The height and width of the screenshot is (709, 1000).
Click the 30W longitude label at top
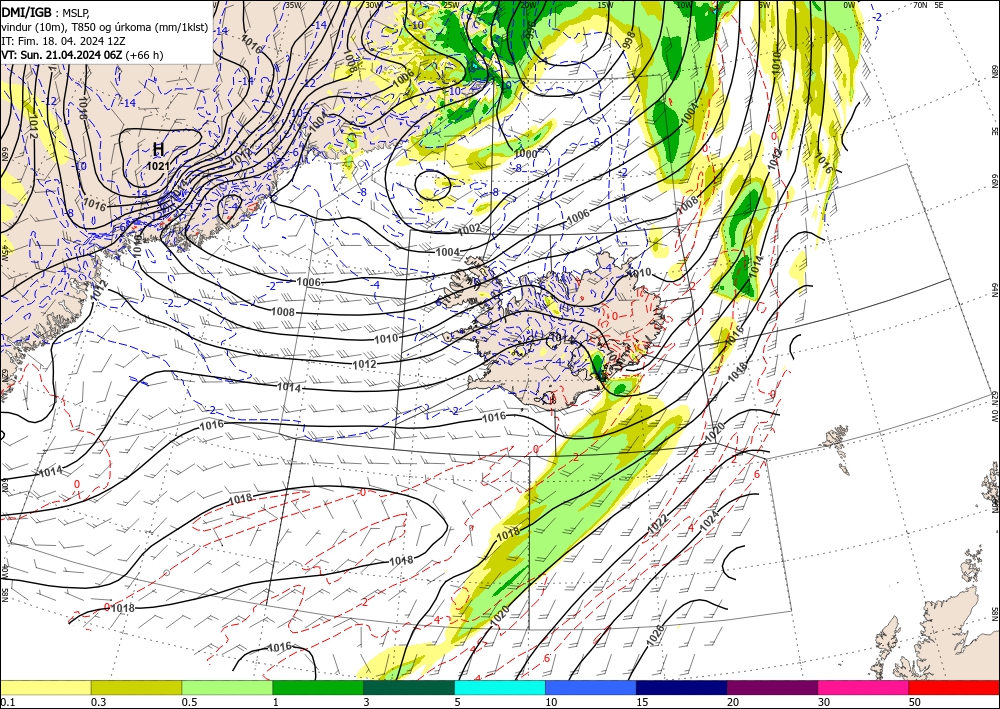[x=374, y=5]
